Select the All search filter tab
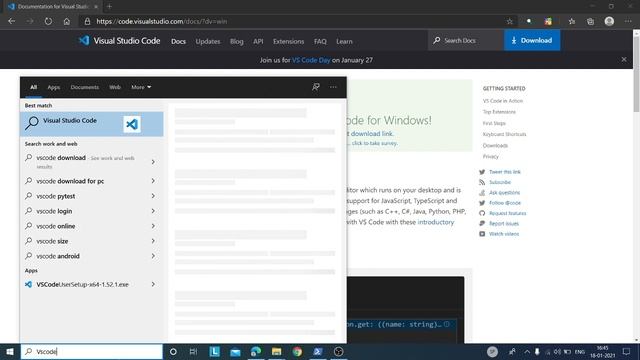The height and width of the screenshot is (360, 640). coord(33,87)
